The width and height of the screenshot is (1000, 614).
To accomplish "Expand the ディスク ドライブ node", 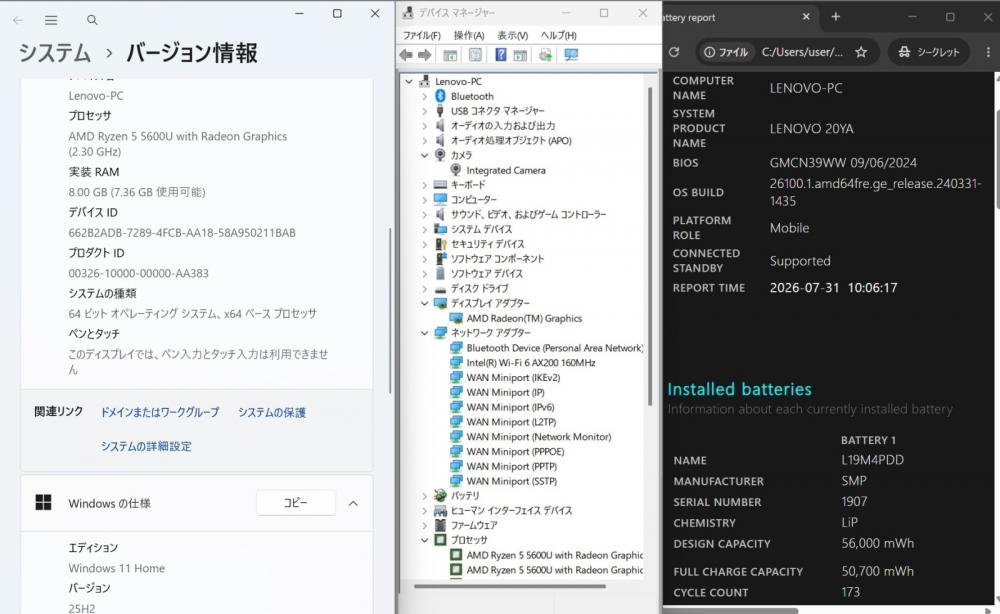I will pyautogui.click(x=425, y=288).
